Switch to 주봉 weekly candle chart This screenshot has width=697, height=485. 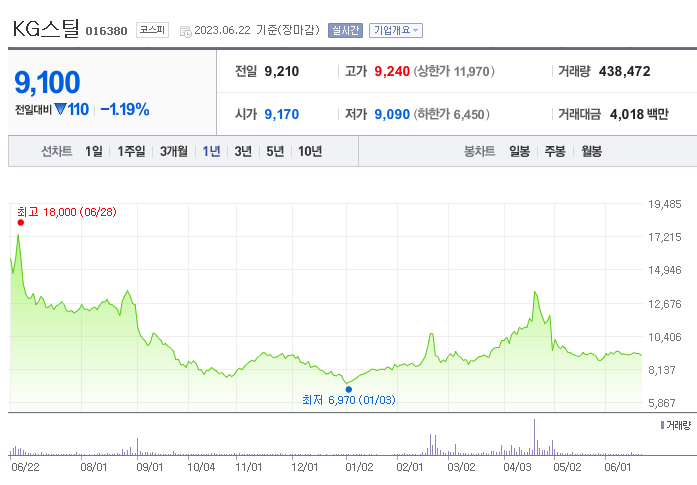point(555,151)
